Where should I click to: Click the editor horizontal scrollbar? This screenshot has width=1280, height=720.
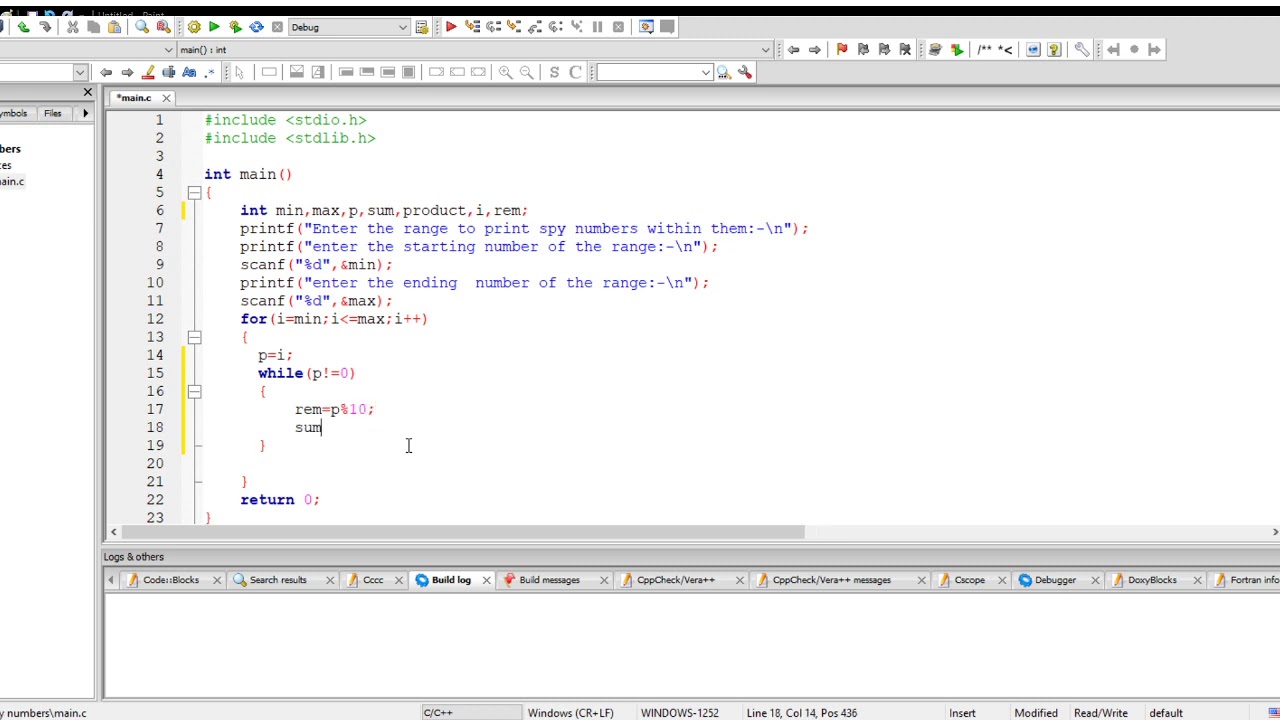[x=462, y=532]
